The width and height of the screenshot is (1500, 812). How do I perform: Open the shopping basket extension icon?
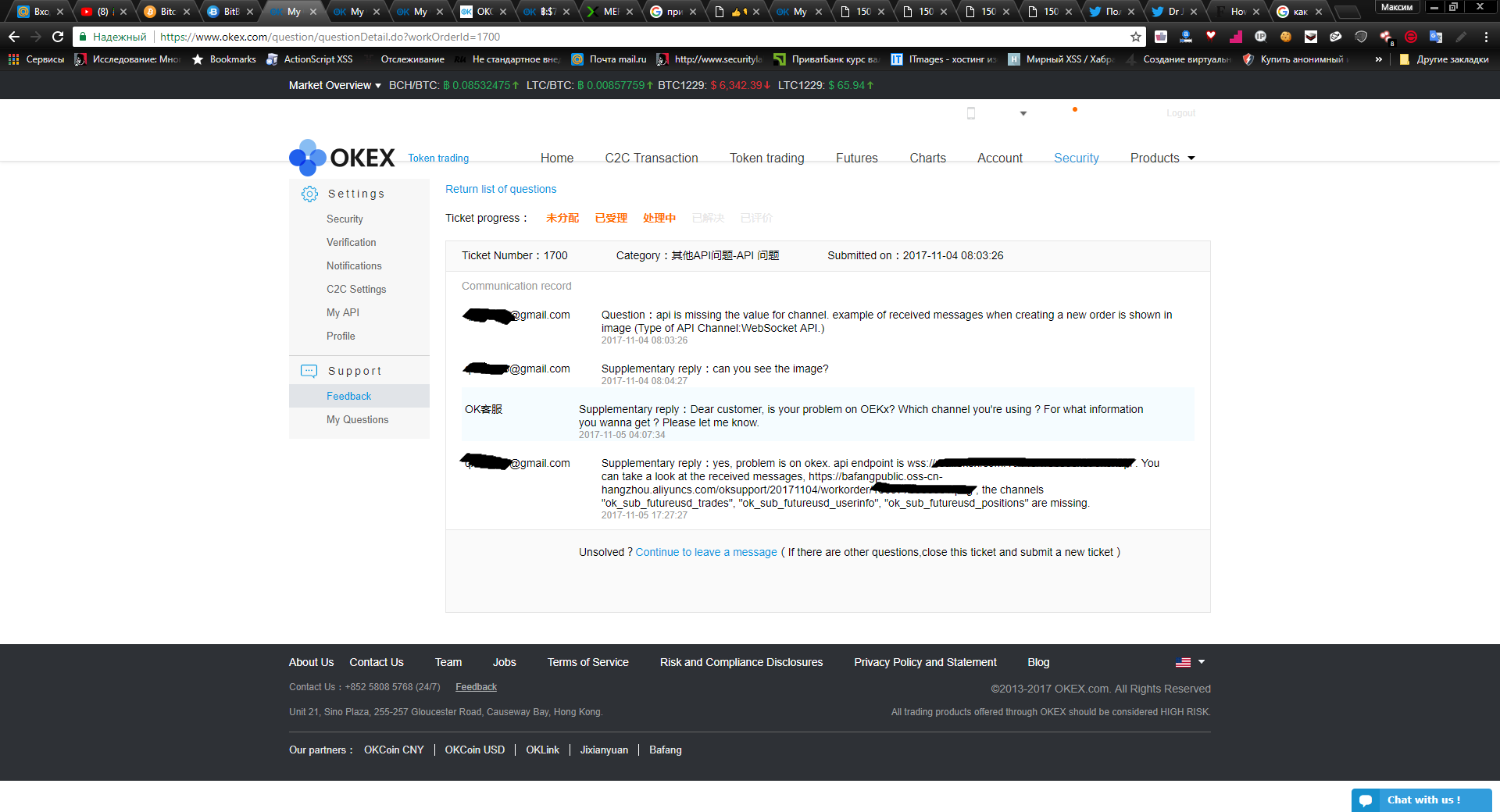tap(1161, 37)
